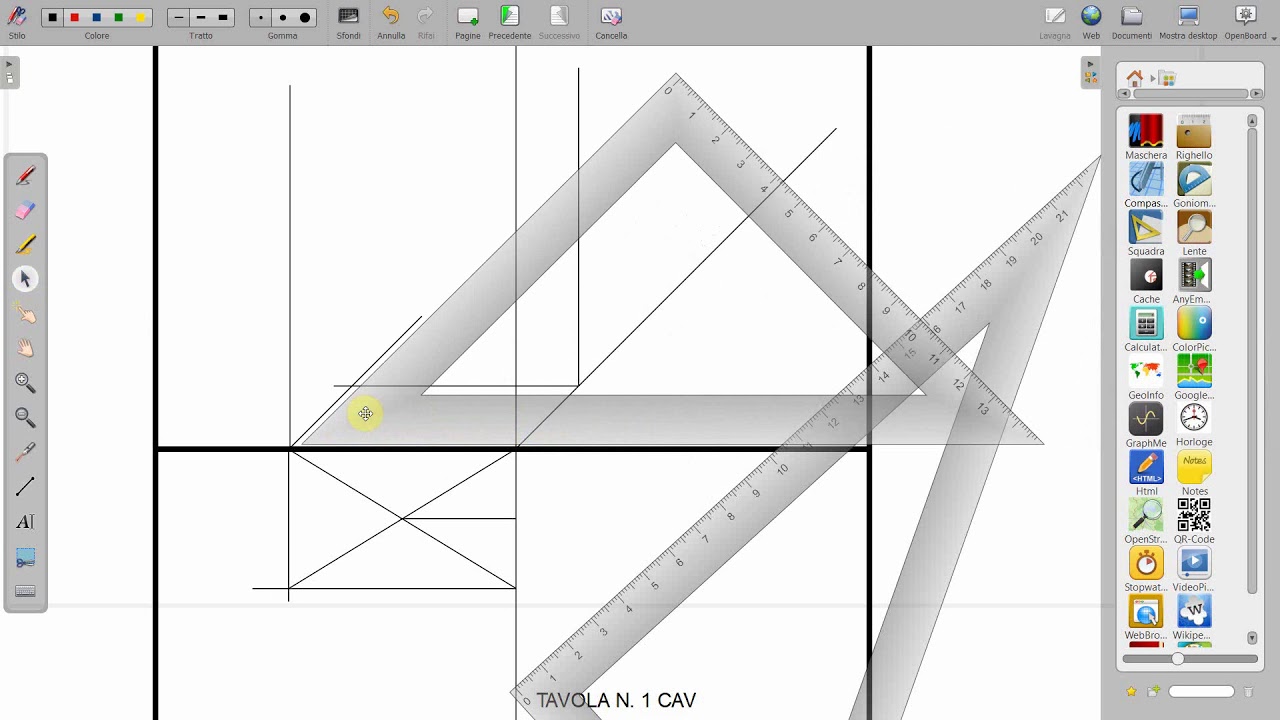Pick the black pen color
The image size is (1280, 720).
(53, 17)
